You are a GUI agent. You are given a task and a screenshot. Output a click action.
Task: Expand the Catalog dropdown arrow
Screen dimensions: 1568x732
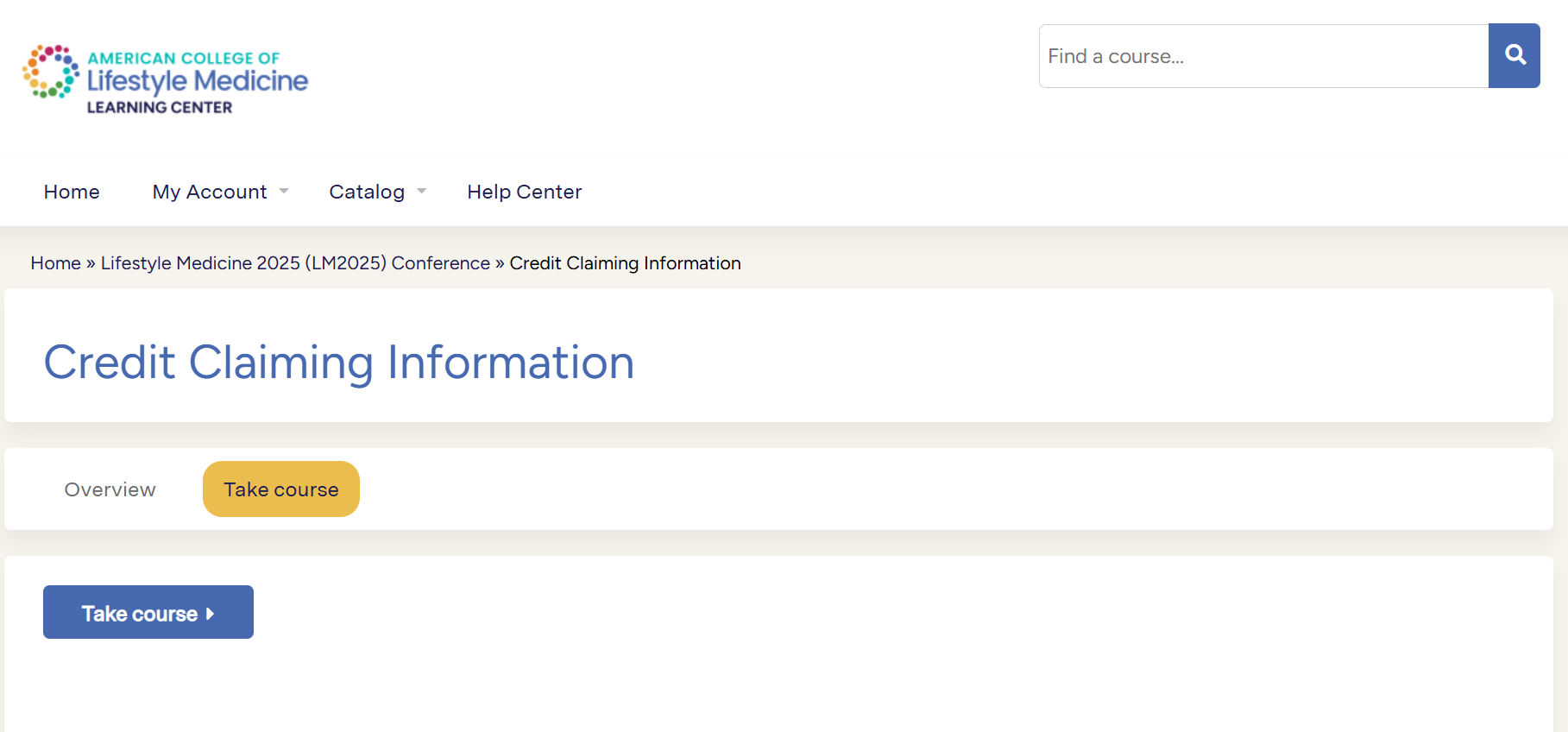point(422,192)
